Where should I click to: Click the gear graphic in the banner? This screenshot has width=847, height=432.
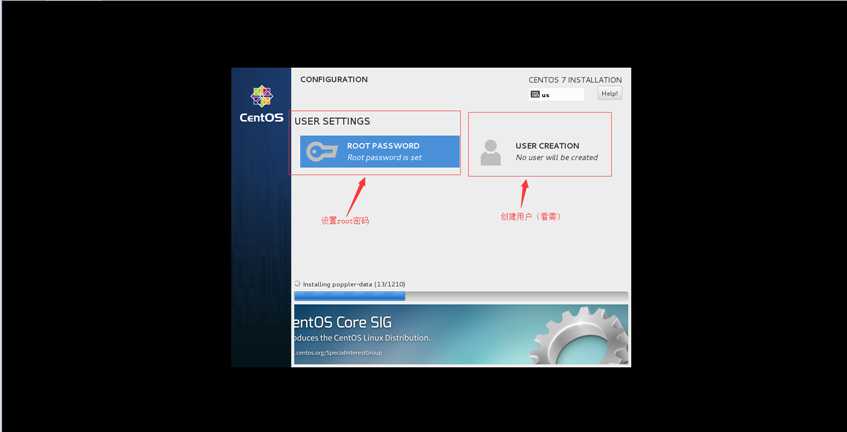pos(580,335)
